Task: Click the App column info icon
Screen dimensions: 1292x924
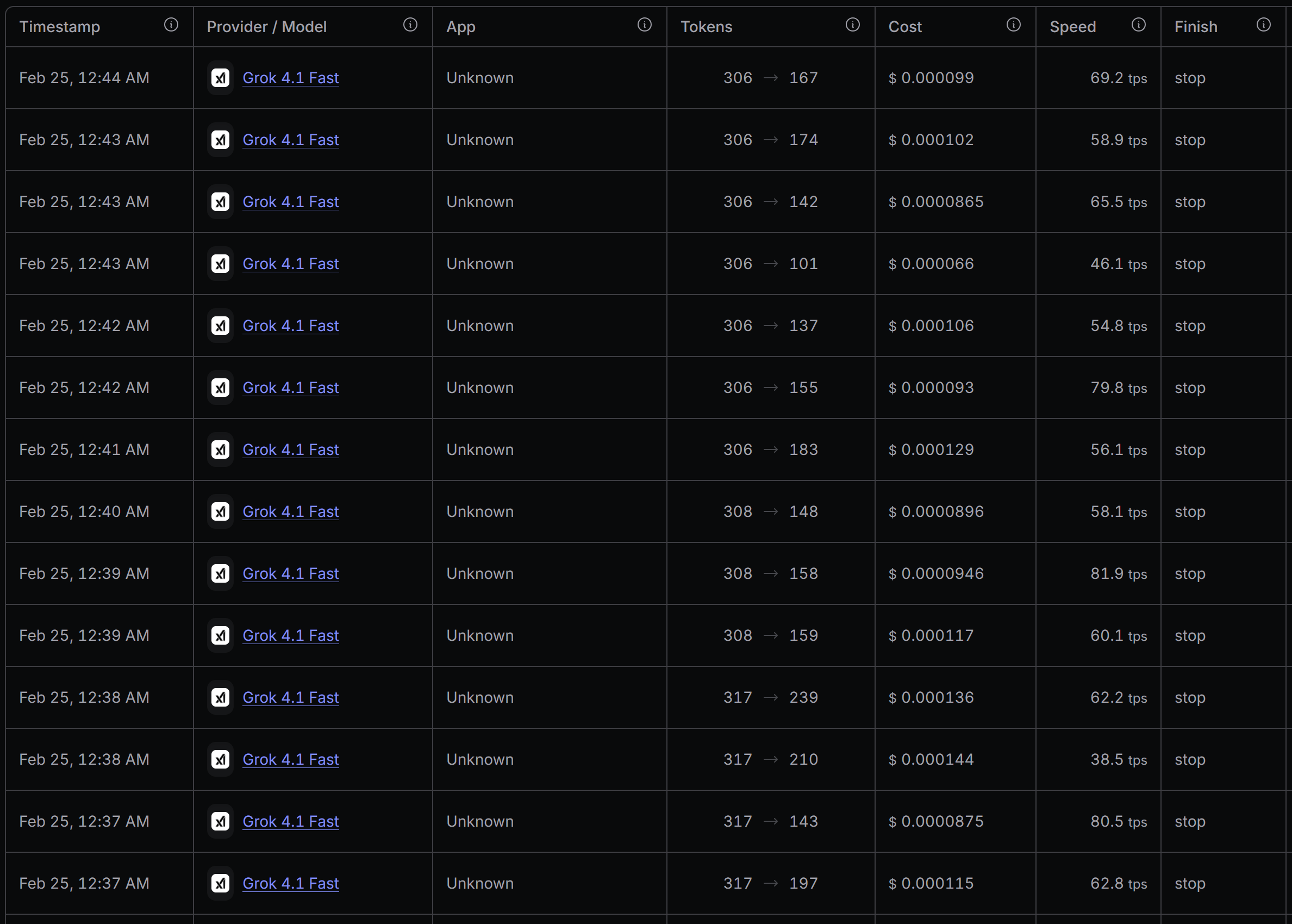Action: (644, 24)
